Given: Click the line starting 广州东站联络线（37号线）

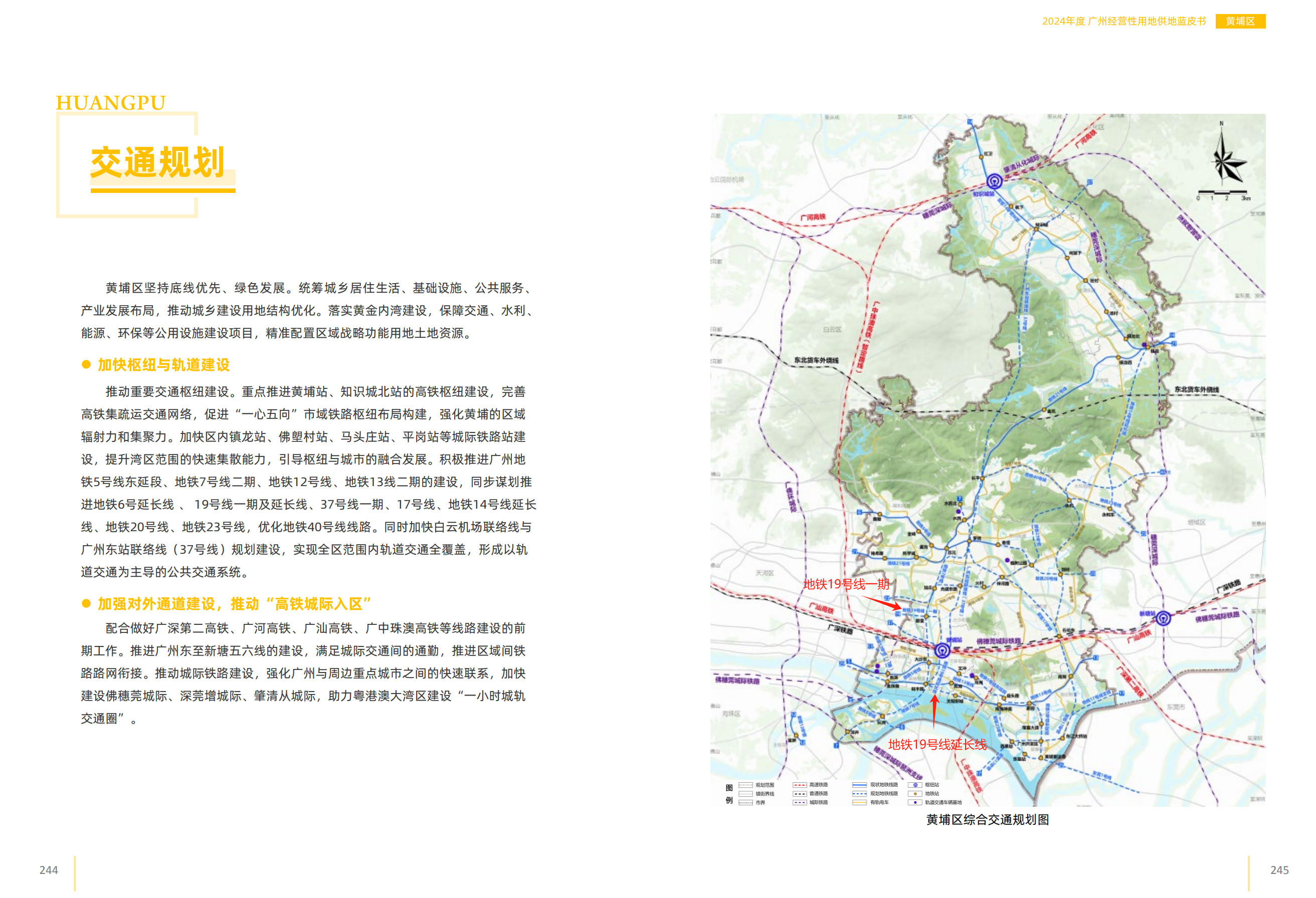Looking at the screenshot, I should pos(304,549).
